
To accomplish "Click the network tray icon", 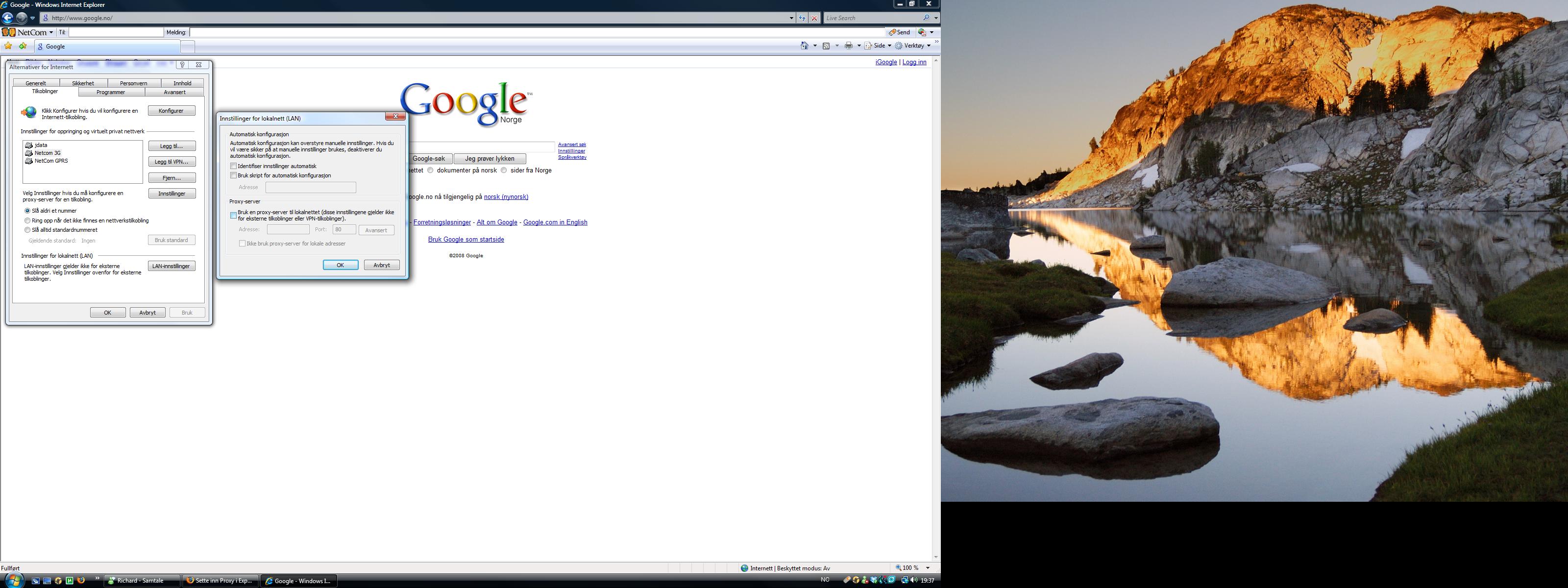I will [905, 580].
